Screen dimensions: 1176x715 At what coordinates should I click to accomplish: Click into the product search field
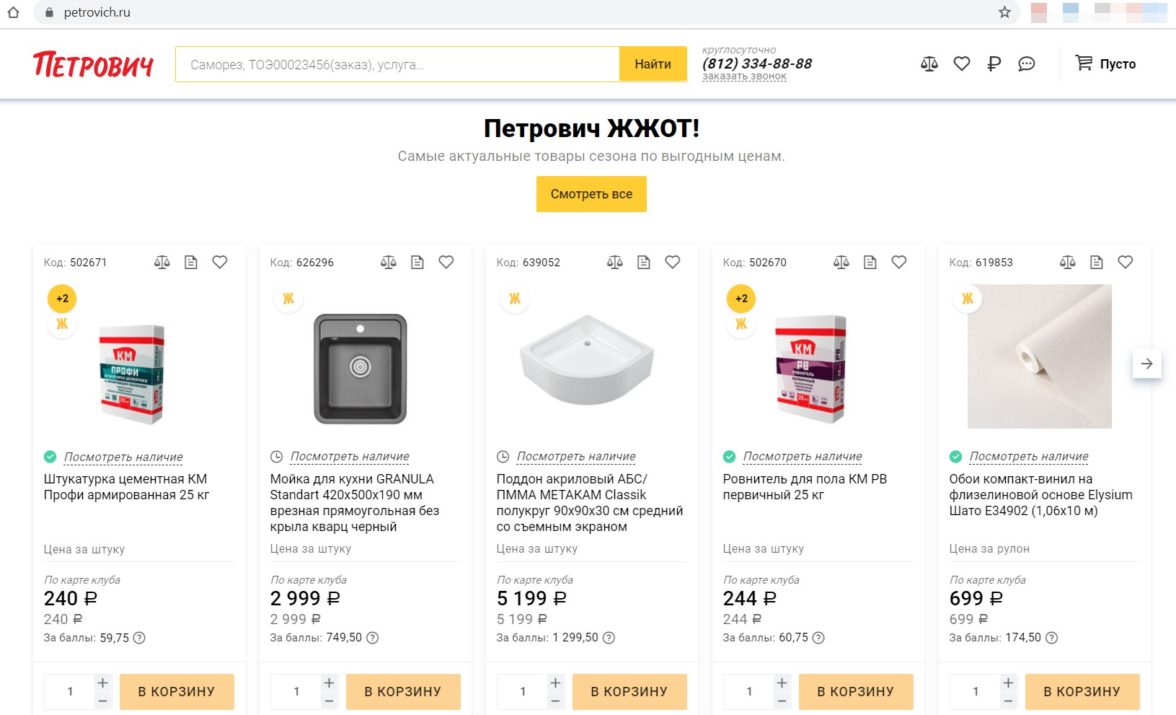[397, 64]
